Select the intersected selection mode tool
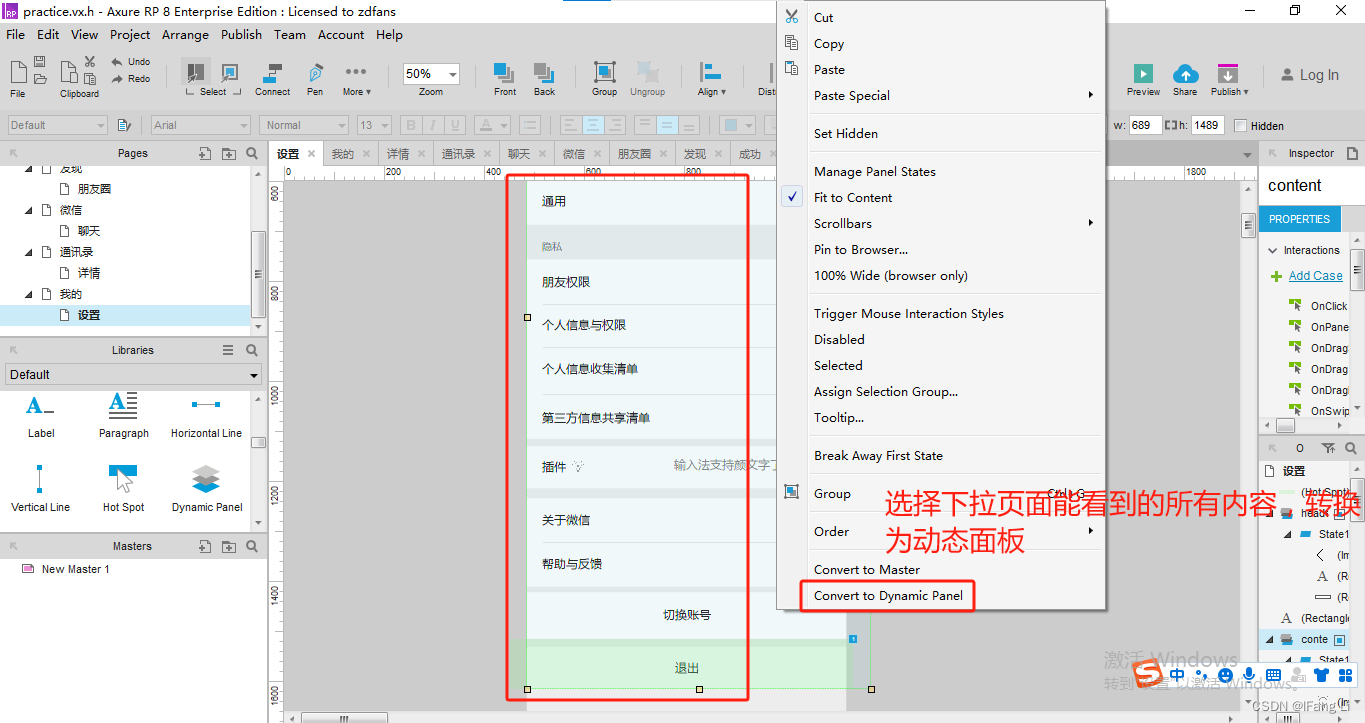Image resolution: width=1365 pixels, height=723 pixels. point(196,72)
